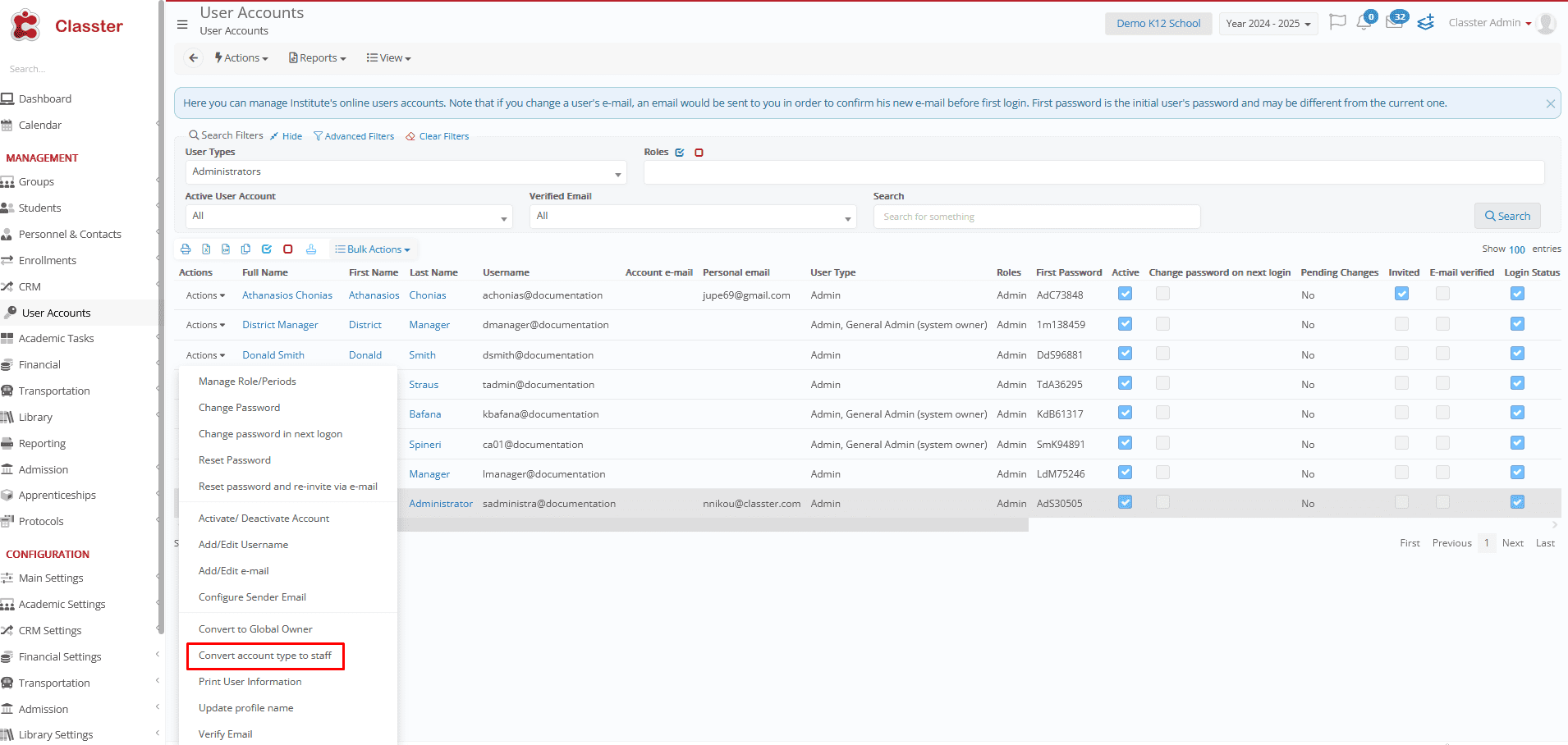1568x745 pixels.
Task: Hide the search filters
Action: pos(287,136)
